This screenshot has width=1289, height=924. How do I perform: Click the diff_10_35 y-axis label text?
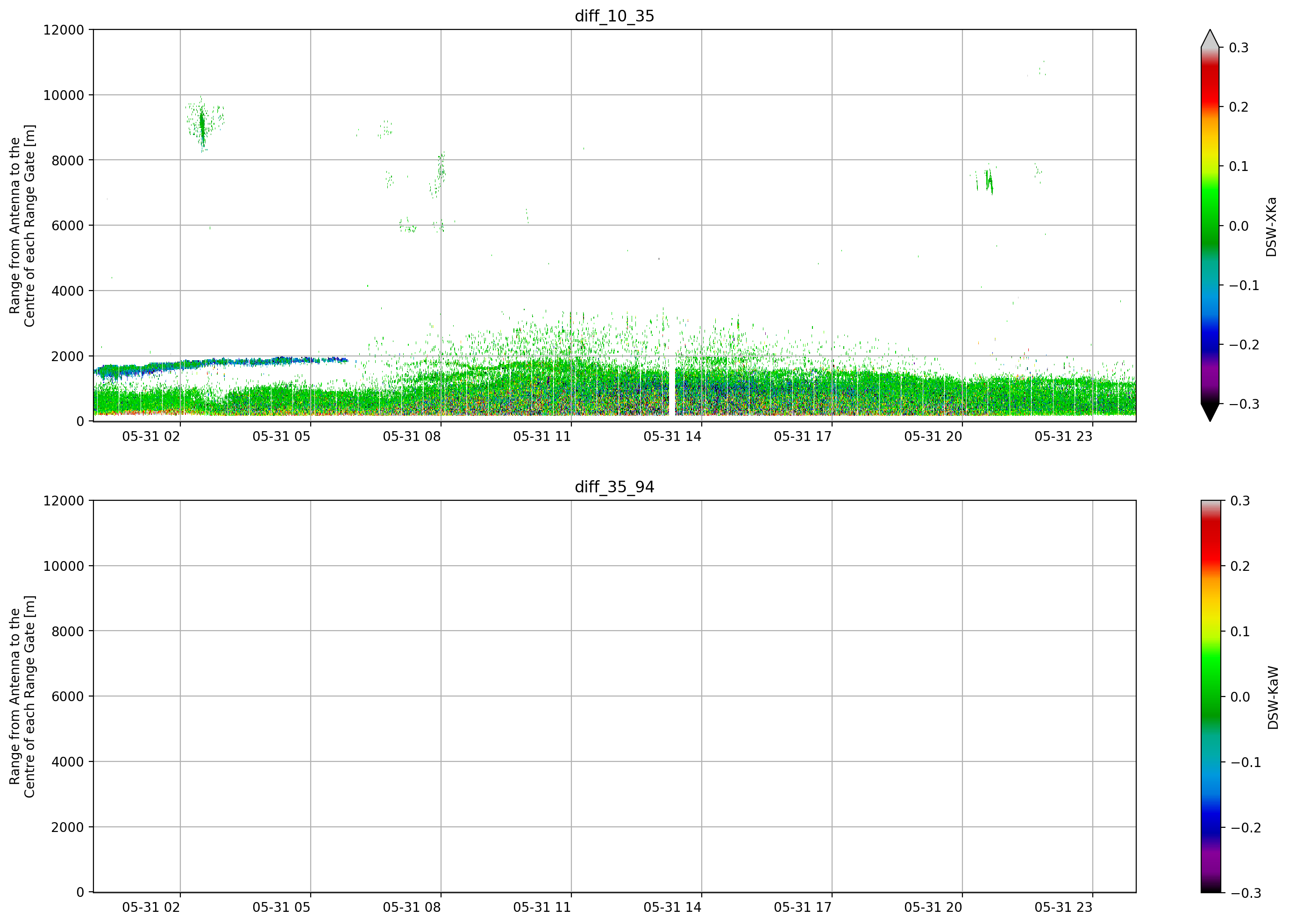22,226
